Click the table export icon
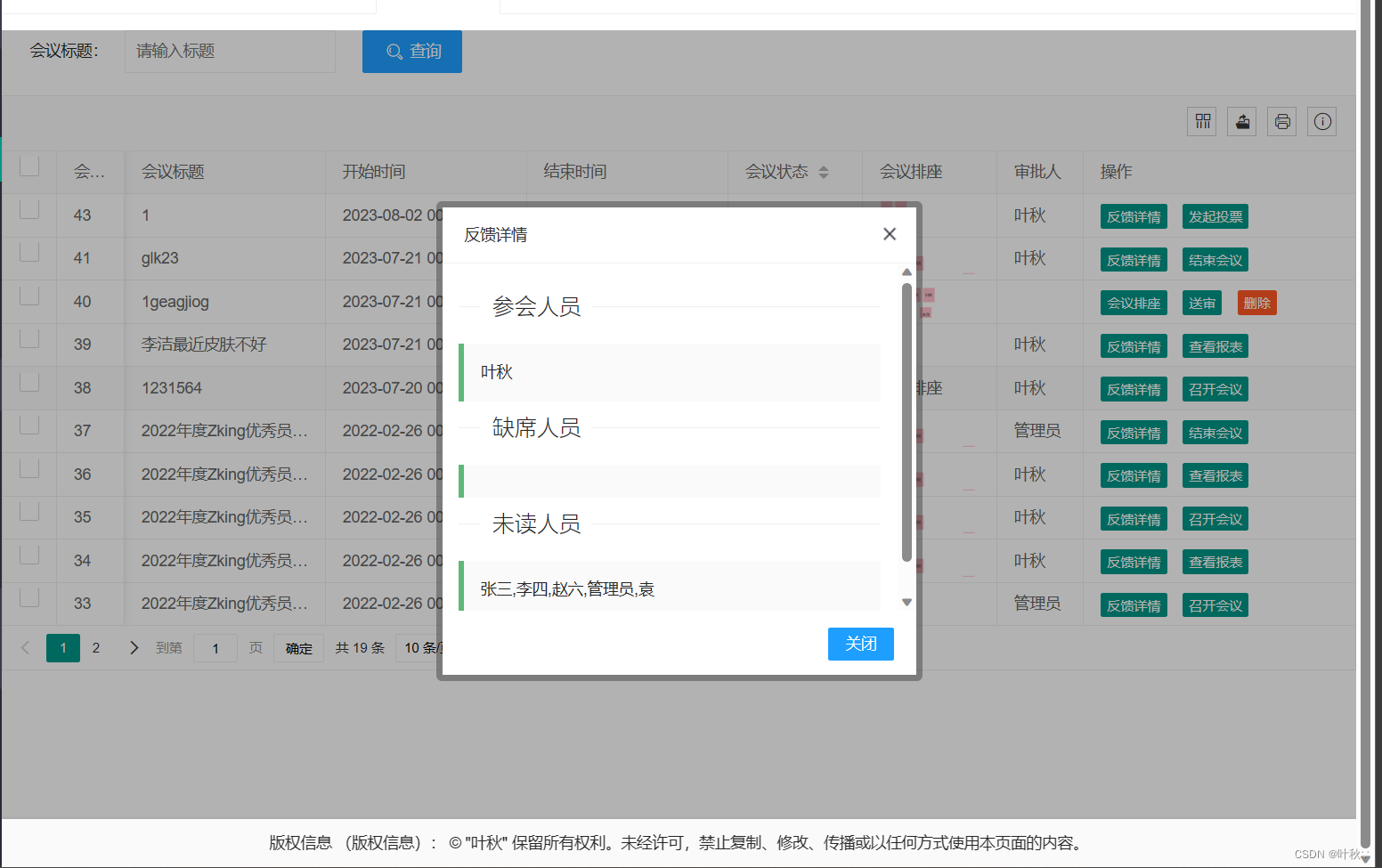This screenshot has width=1382, height=868. coord(1241,121)
